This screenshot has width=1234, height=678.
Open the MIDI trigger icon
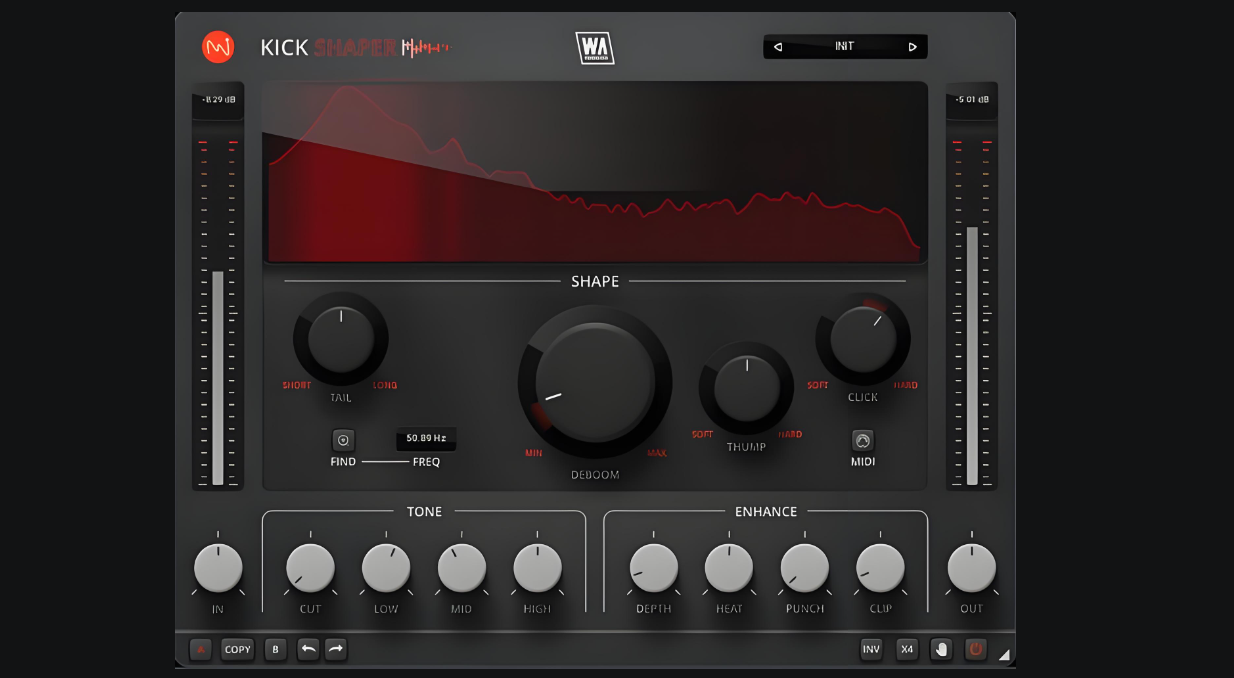[862, 440]
